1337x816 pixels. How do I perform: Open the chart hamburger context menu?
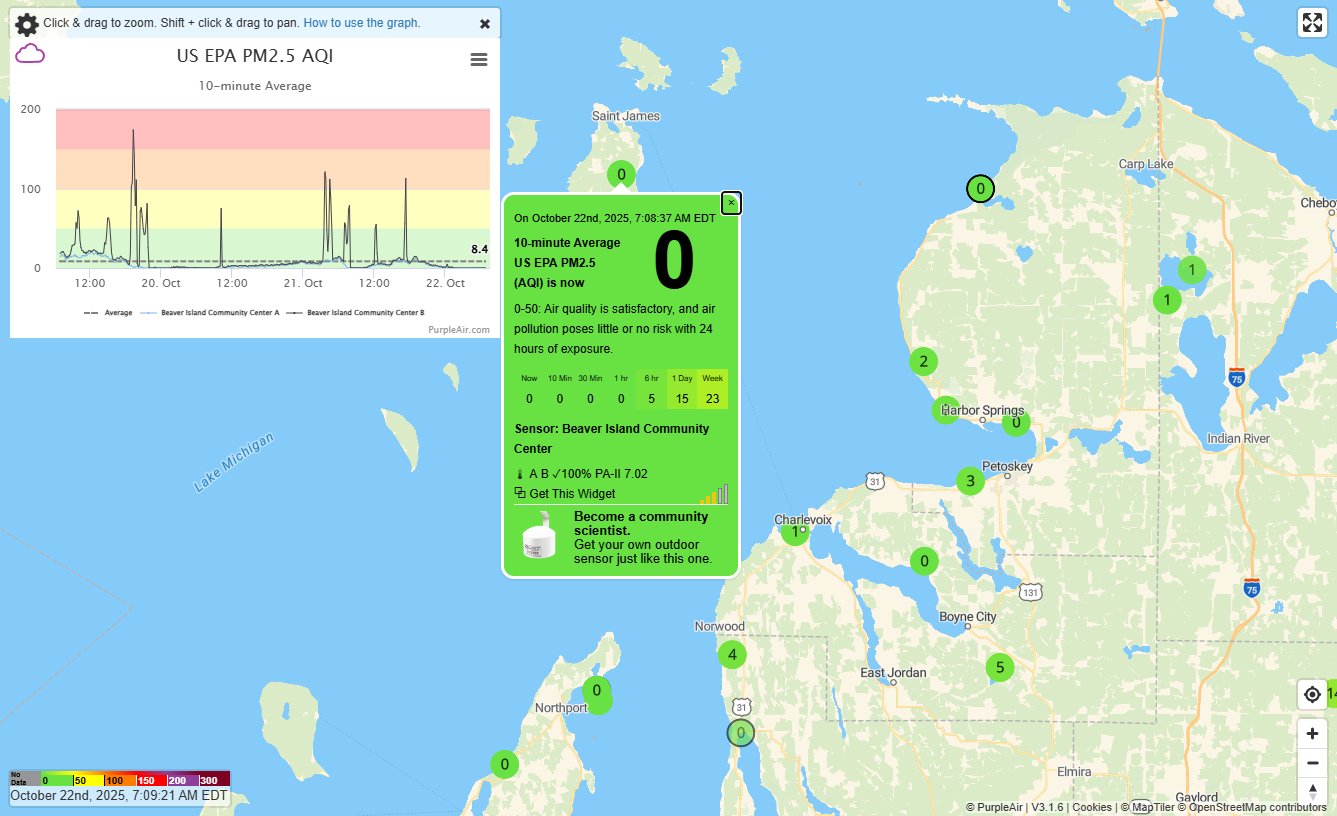pos(479,60)
